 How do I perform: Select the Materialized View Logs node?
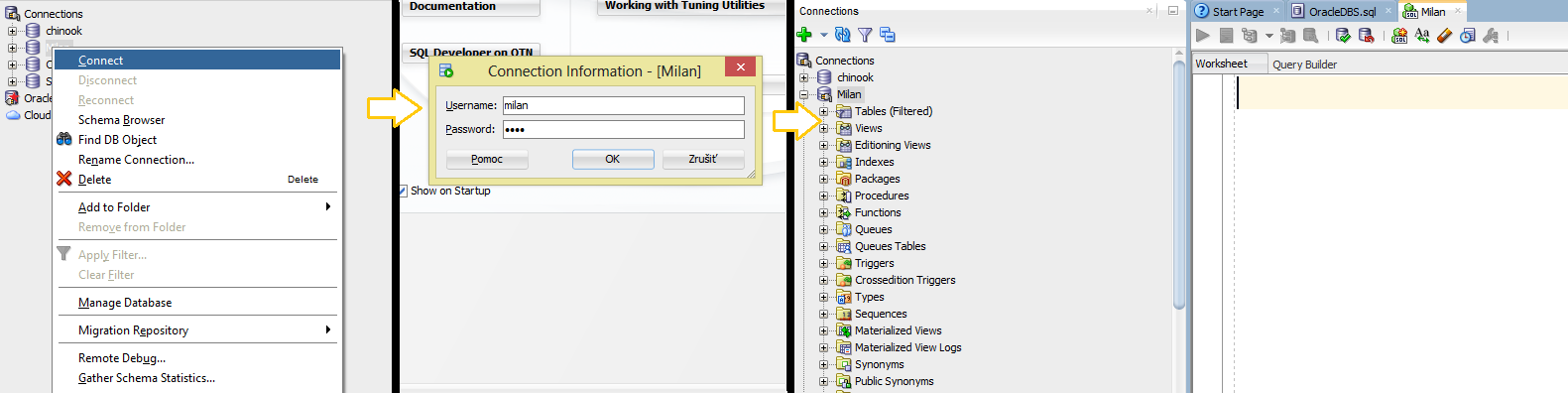click(x=907, y=347)
